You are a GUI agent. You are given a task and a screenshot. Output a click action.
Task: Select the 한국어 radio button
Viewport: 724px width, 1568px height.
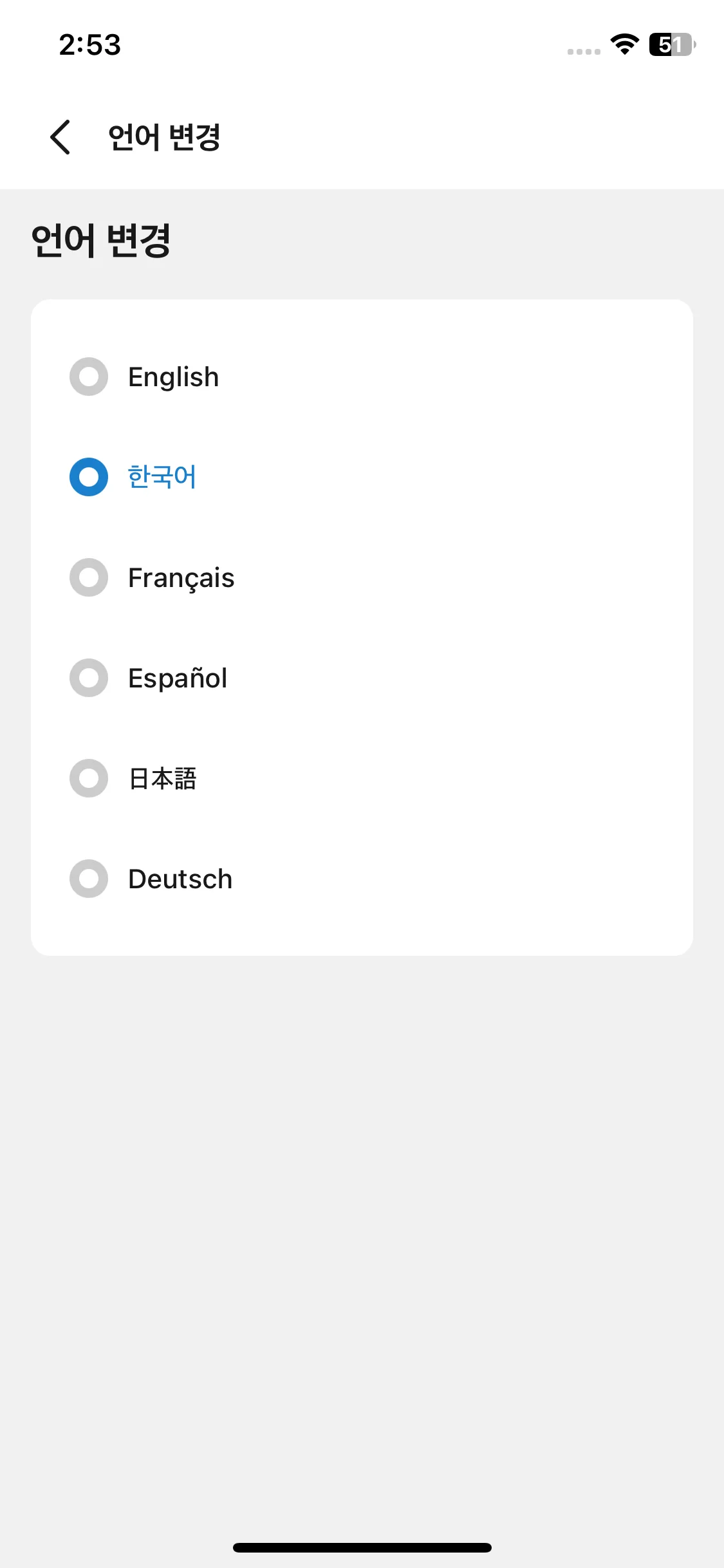point(89,477)
